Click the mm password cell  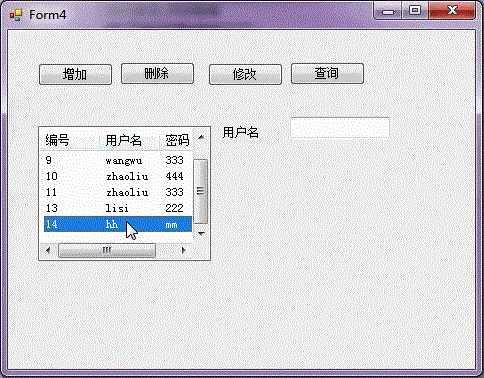click(x=171, y=225)
